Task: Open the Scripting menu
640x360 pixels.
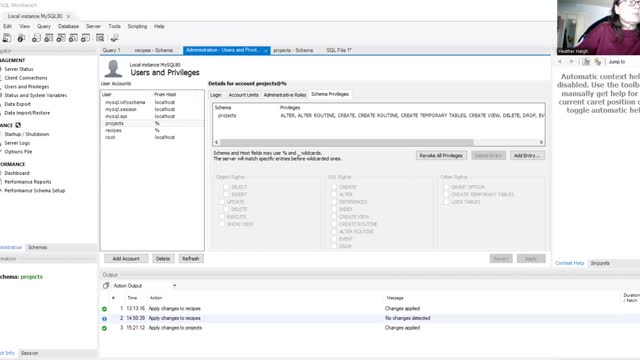Action: coord(137,26)
